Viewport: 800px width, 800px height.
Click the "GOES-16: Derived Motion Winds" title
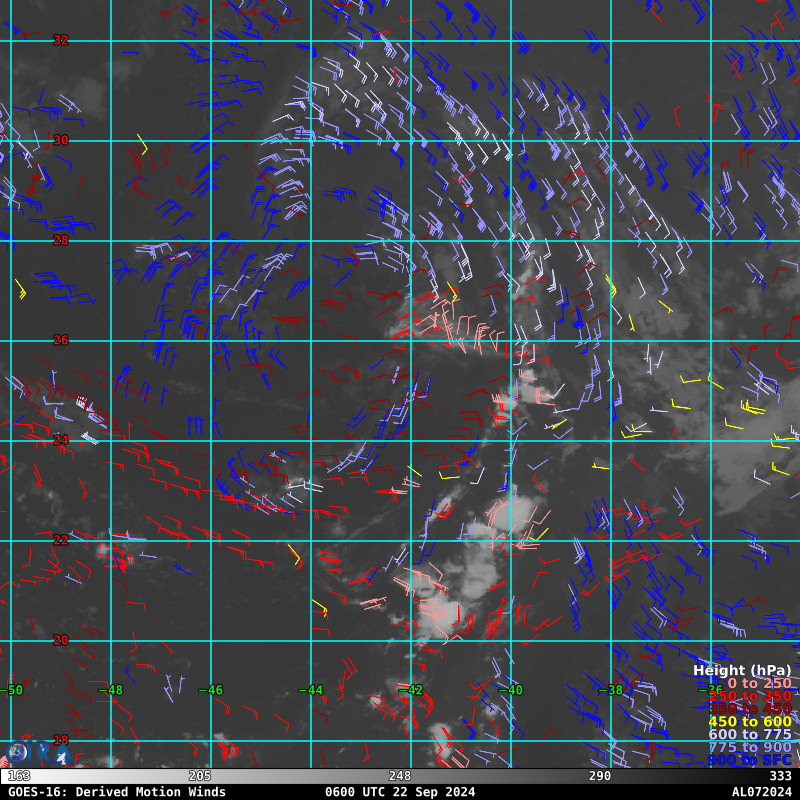pos(117,792)
